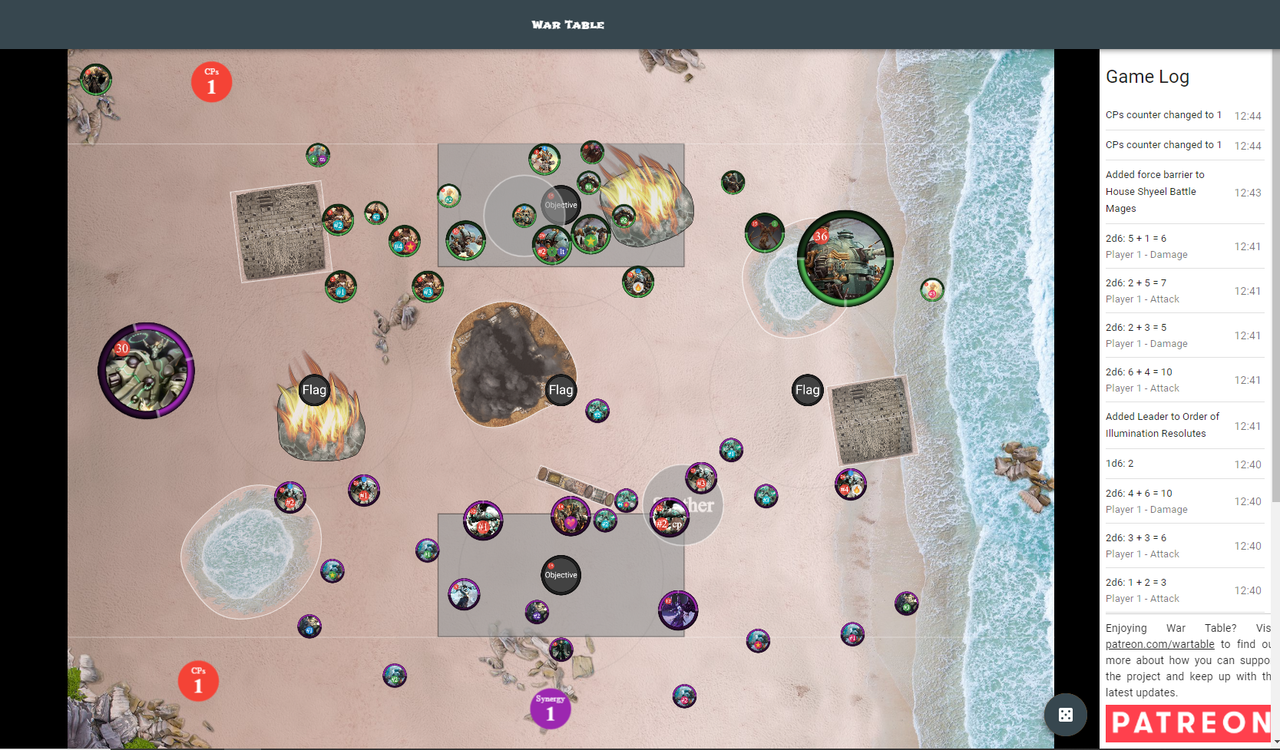
Task: Click the red CPs counter at bottom left
Action: pyautogui.click(x=198, y=681)
